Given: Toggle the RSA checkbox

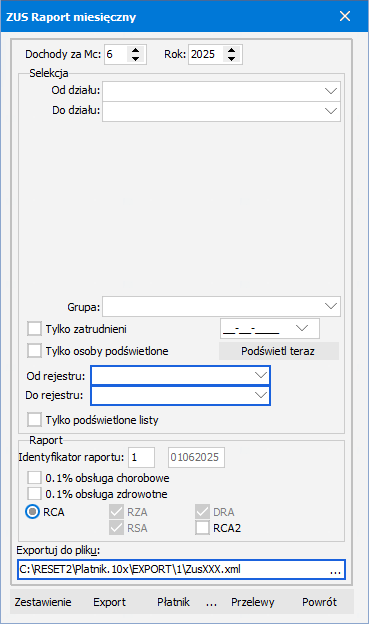Looking at the screenshot, I should click(x=116, y=528).
